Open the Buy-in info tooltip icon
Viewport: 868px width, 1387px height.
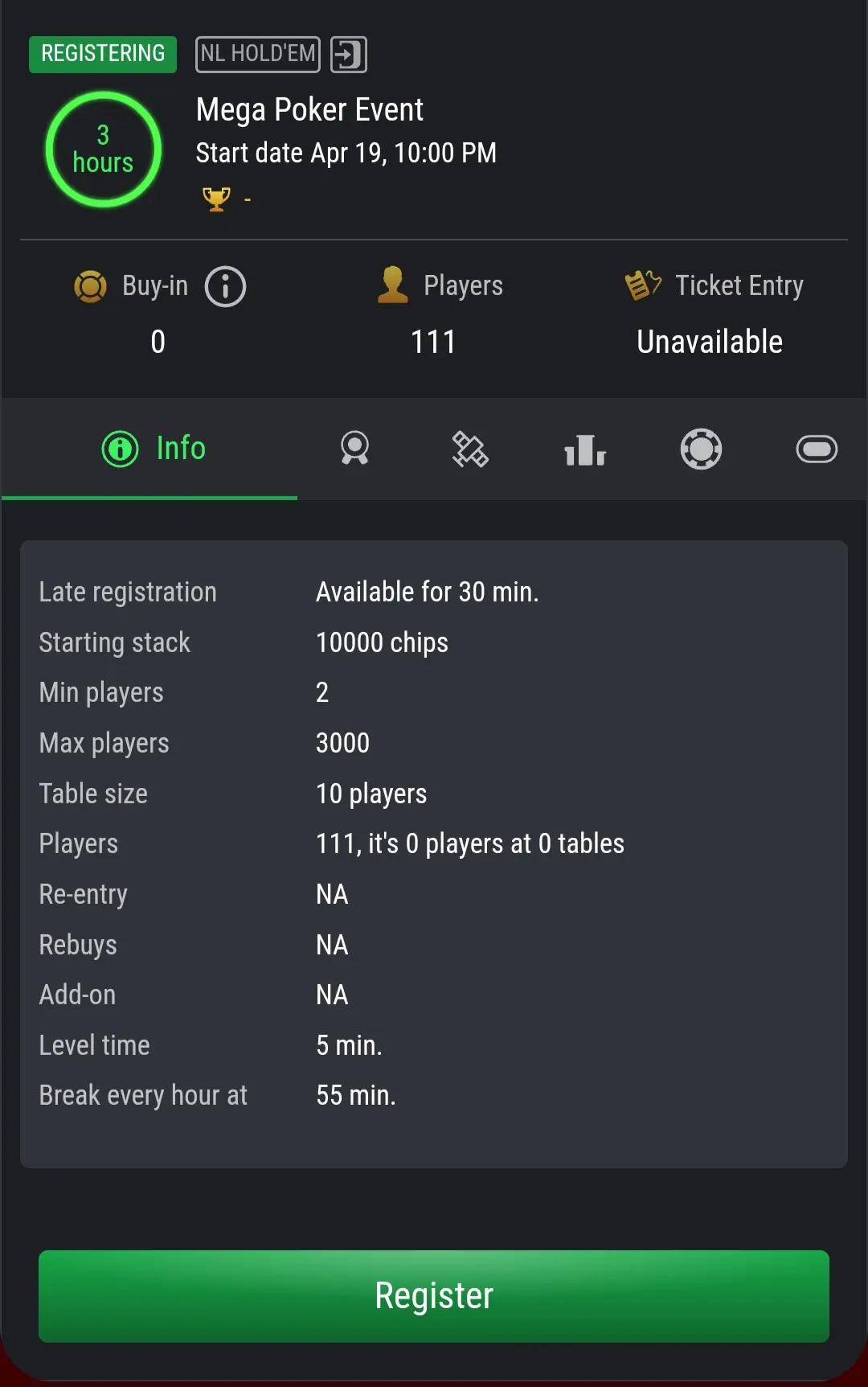(225, 286)
